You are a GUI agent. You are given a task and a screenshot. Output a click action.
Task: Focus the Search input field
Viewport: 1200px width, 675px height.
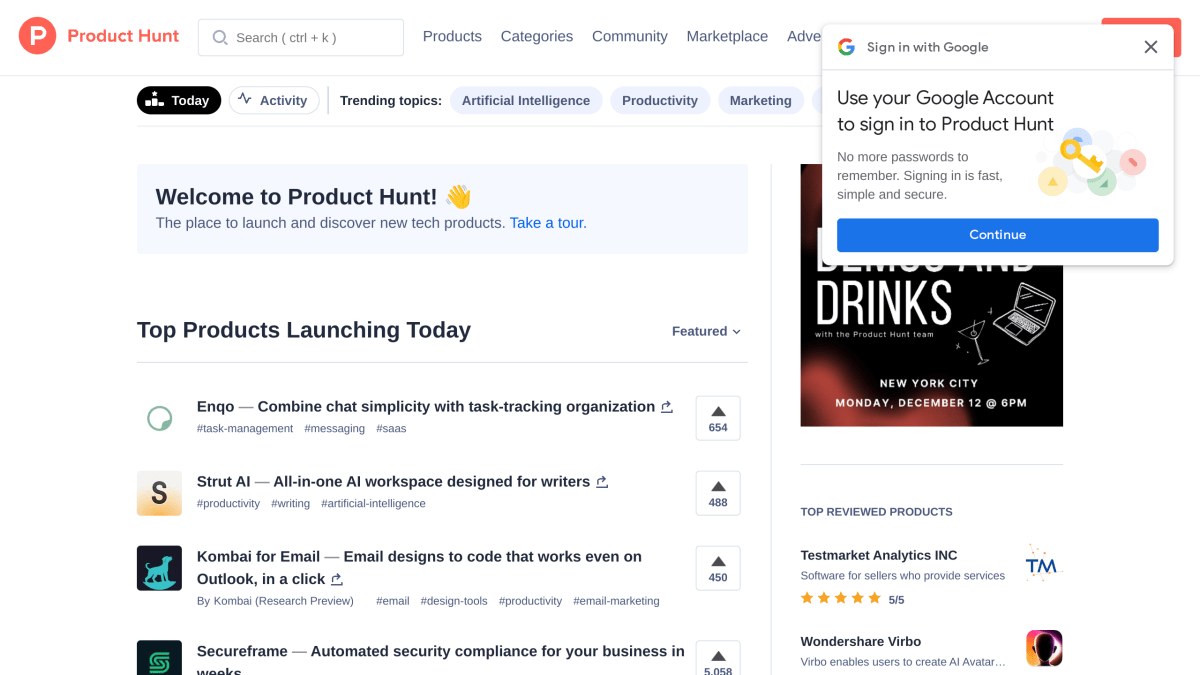301,37
